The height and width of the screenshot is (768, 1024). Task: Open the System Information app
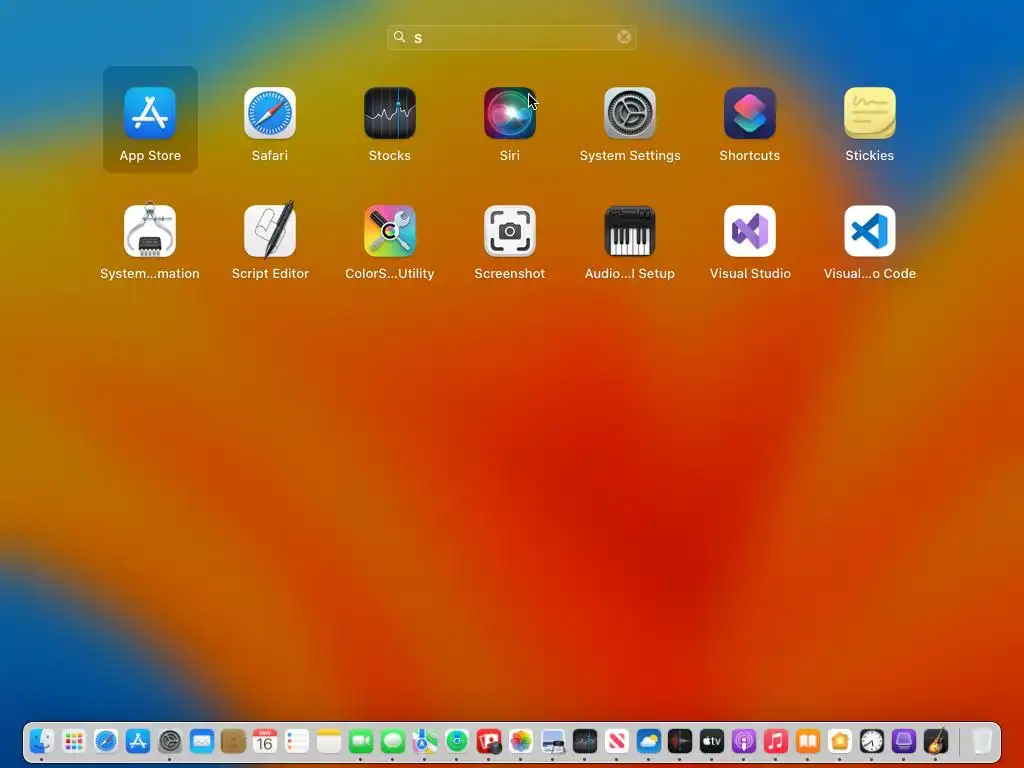[150, 230]
